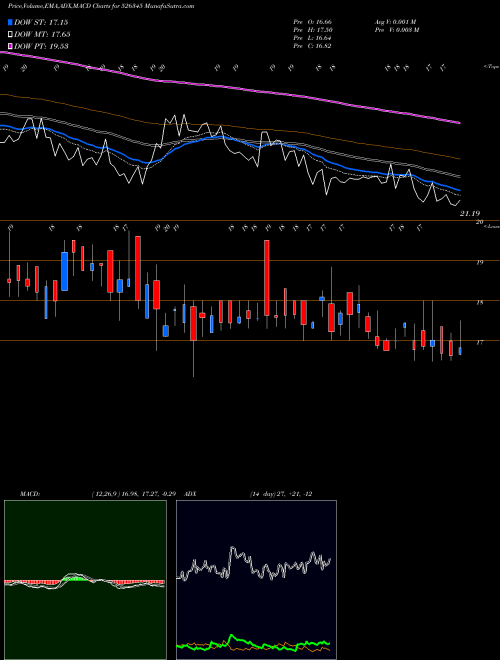Click the '<Lows' marker label
Image resolution: width=500 pixels, height=660 pixels.
point(491,226)
